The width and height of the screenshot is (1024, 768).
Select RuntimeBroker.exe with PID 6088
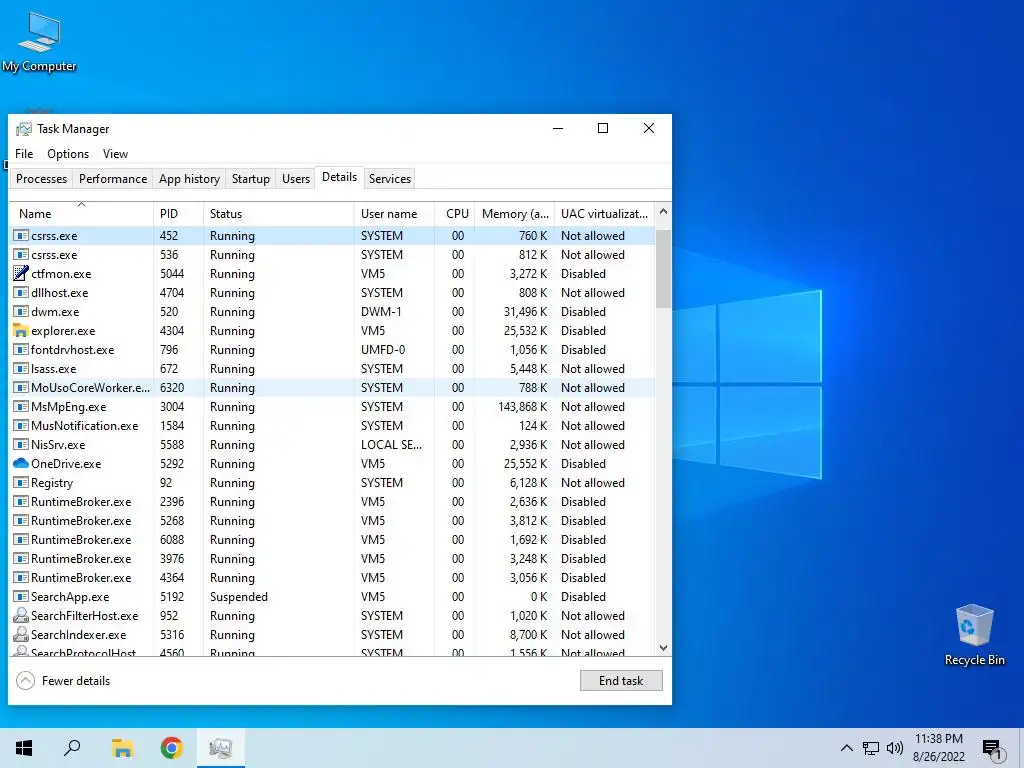(332, 539)
